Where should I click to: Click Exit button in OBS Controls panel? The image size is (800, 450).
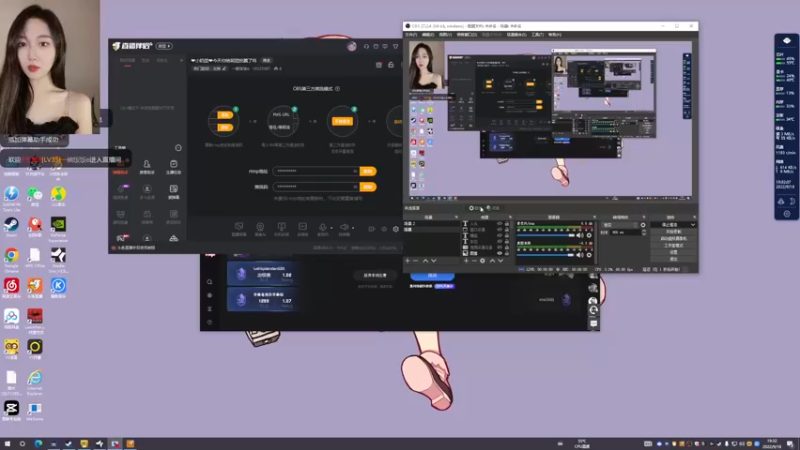pyautogui.click(x=673, y=259)
